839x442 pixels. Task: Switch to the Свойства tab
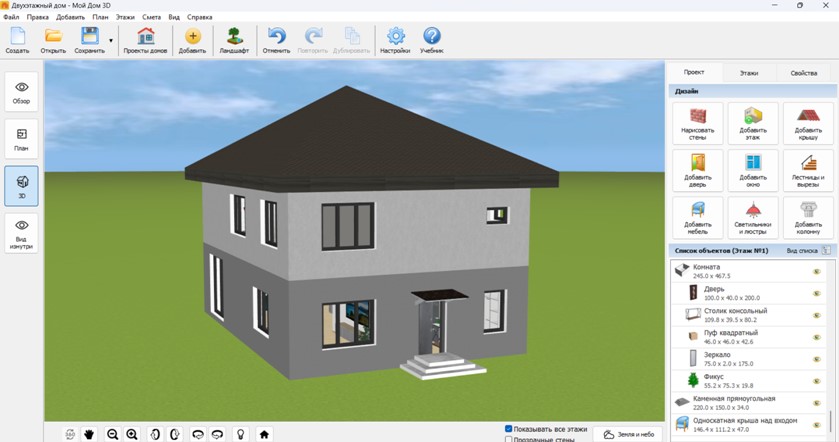click(804, 73)
